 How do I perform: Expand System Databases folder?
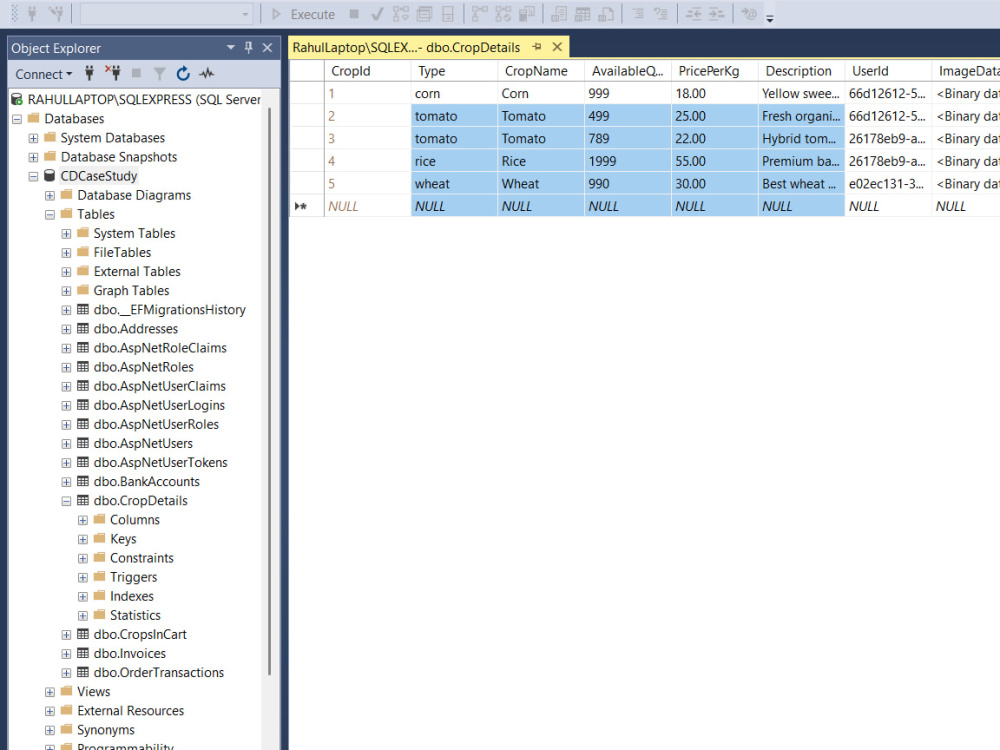click(33, 138)
